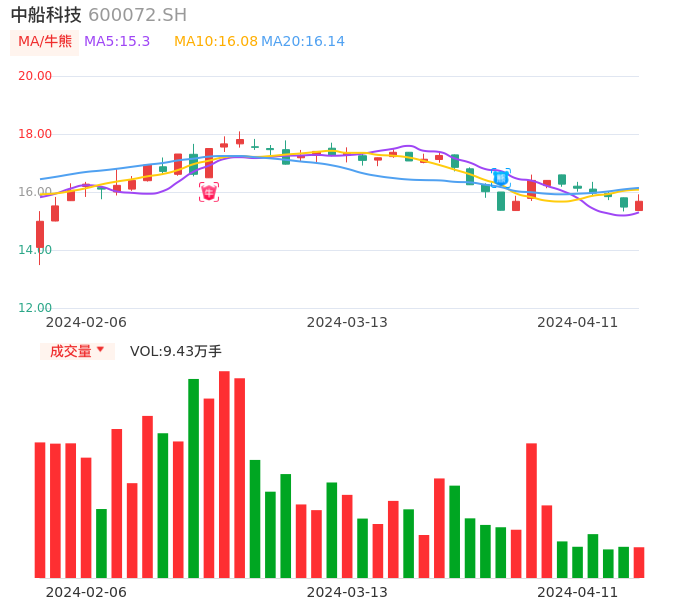The width and height of the screenshot is (686, 606).
Task: Click the 2024-03-13 date under volume chart
Action: [347, 592]
